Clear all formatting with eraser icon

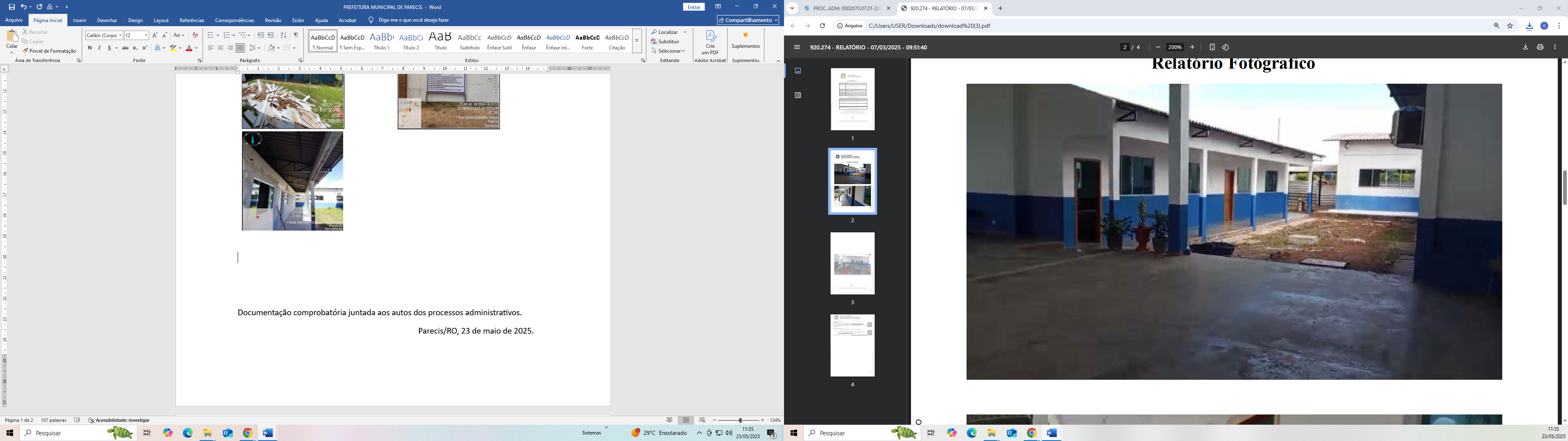pyautogui.click(x=196, y=36)
